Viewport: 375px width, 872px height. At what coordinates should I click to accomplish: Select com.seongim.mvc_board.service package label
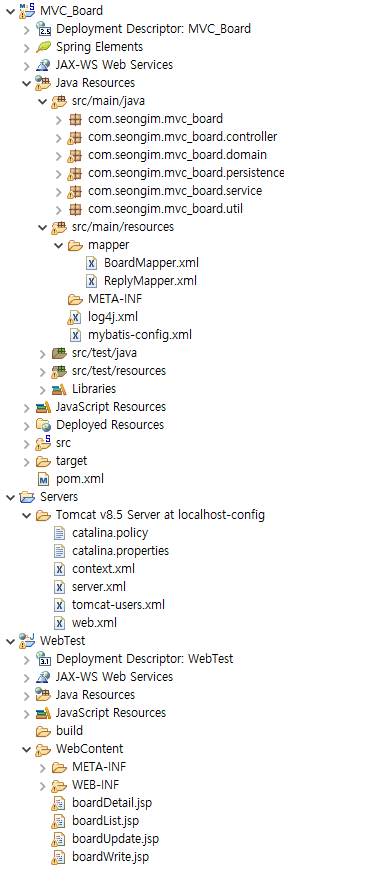coord(175,191)
